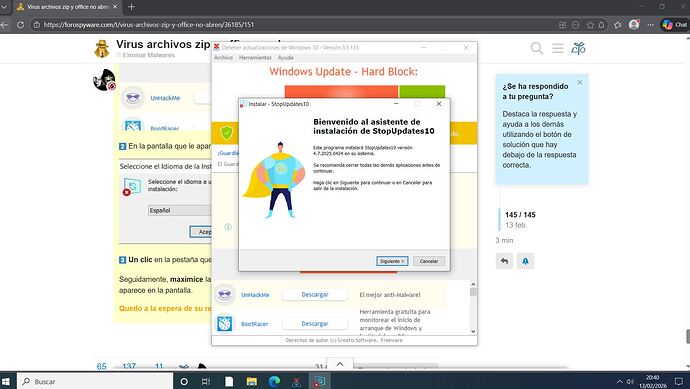Click the installer setup taskbar icon
The width and height of the screenshot is (690, 389).
[x=319, y=382]
